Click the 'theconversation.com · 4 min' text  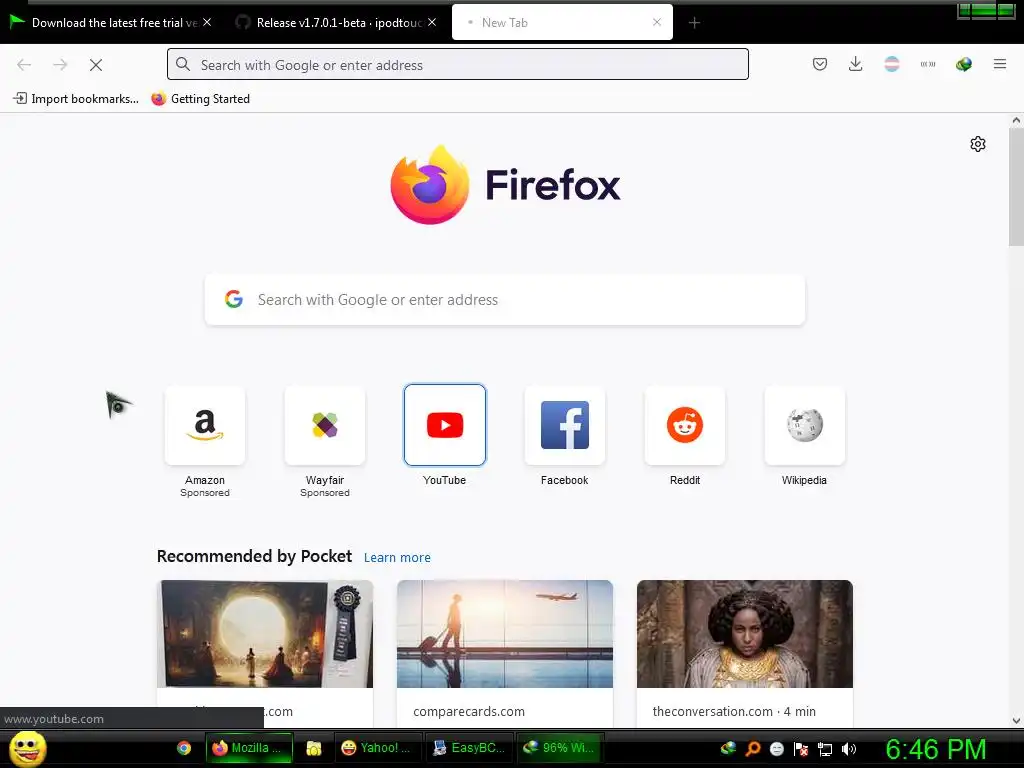pos(734,712)
